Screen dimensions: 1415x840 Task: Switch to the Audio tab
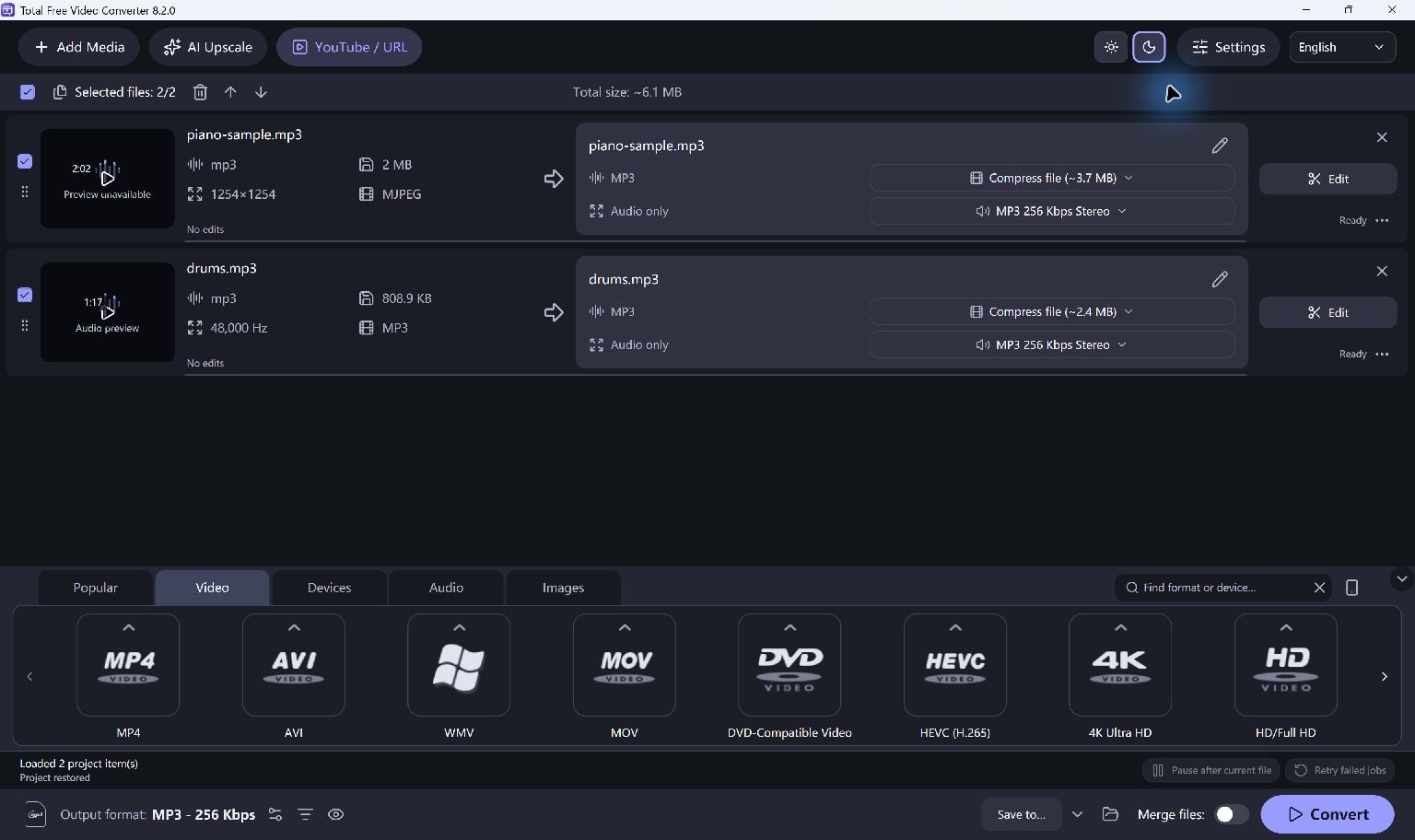click(446, 588)
